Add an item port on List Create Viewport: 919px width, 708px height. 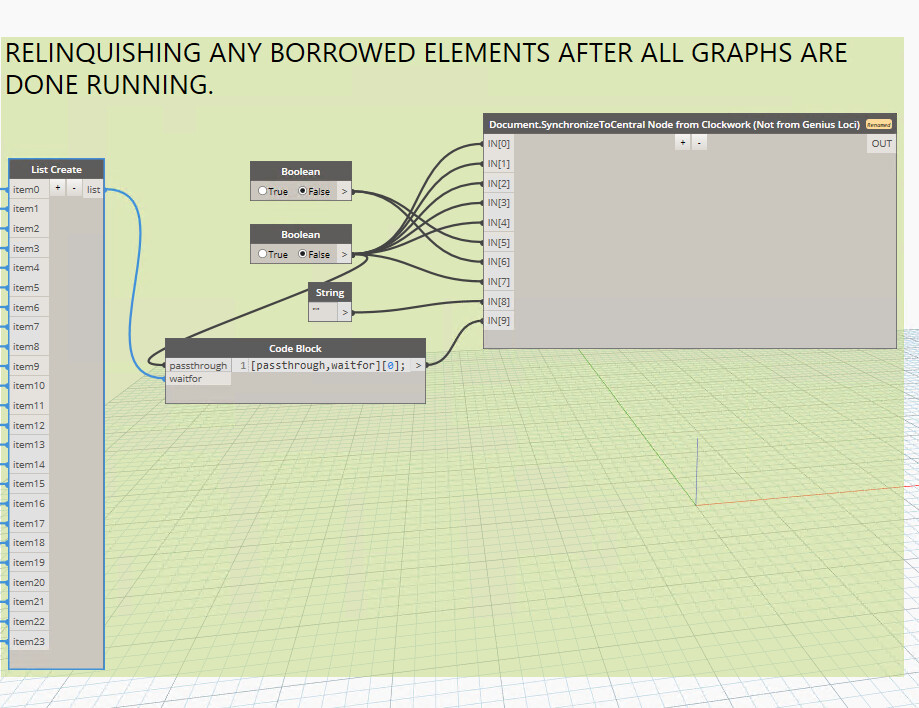point(57,188)
